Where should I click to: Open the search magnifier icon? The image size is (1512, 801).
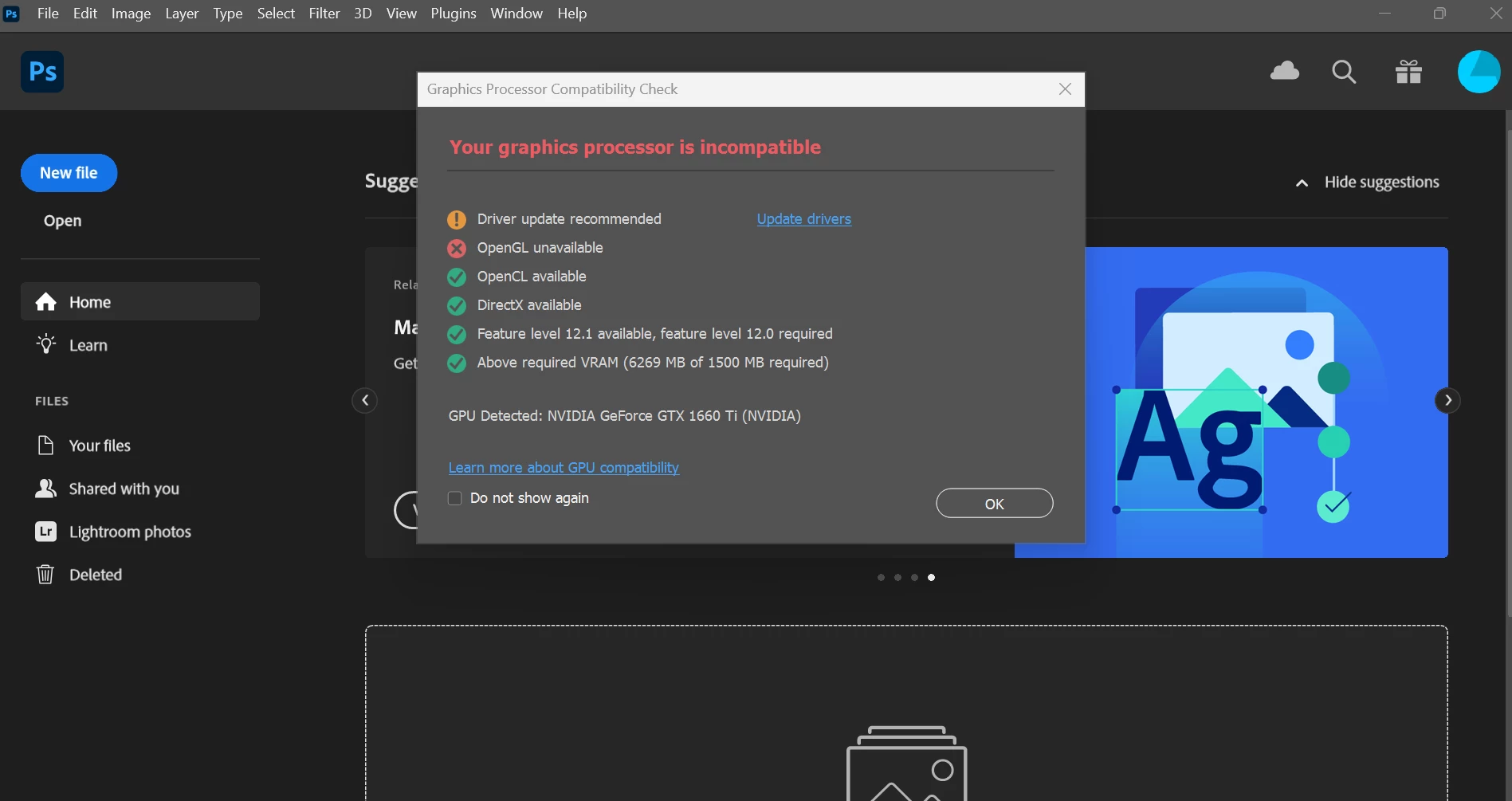click(1344, 72)
